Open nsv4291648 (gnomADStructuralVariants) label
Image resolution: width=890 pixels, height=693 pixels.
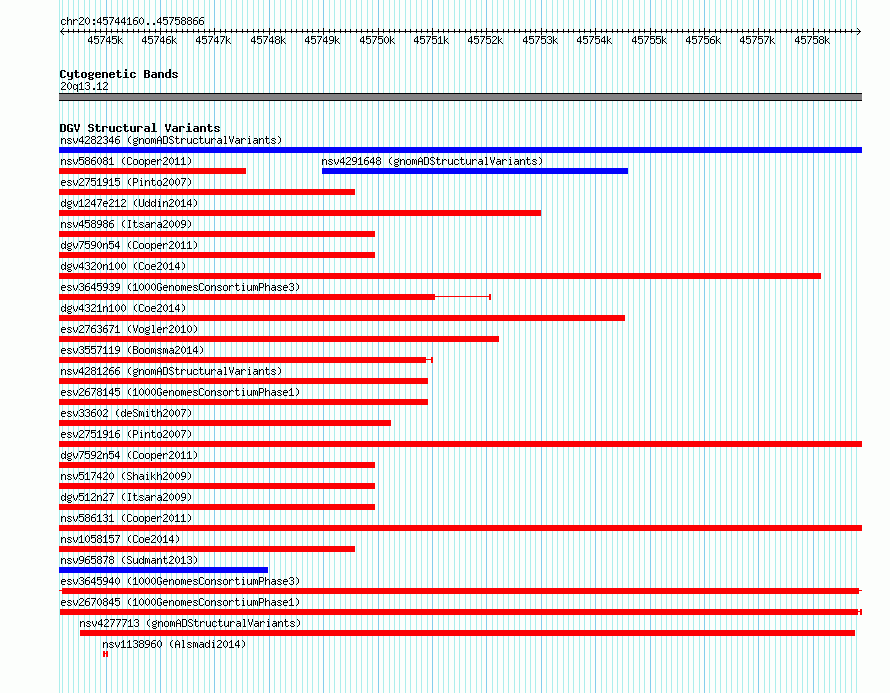pos(432,161)
